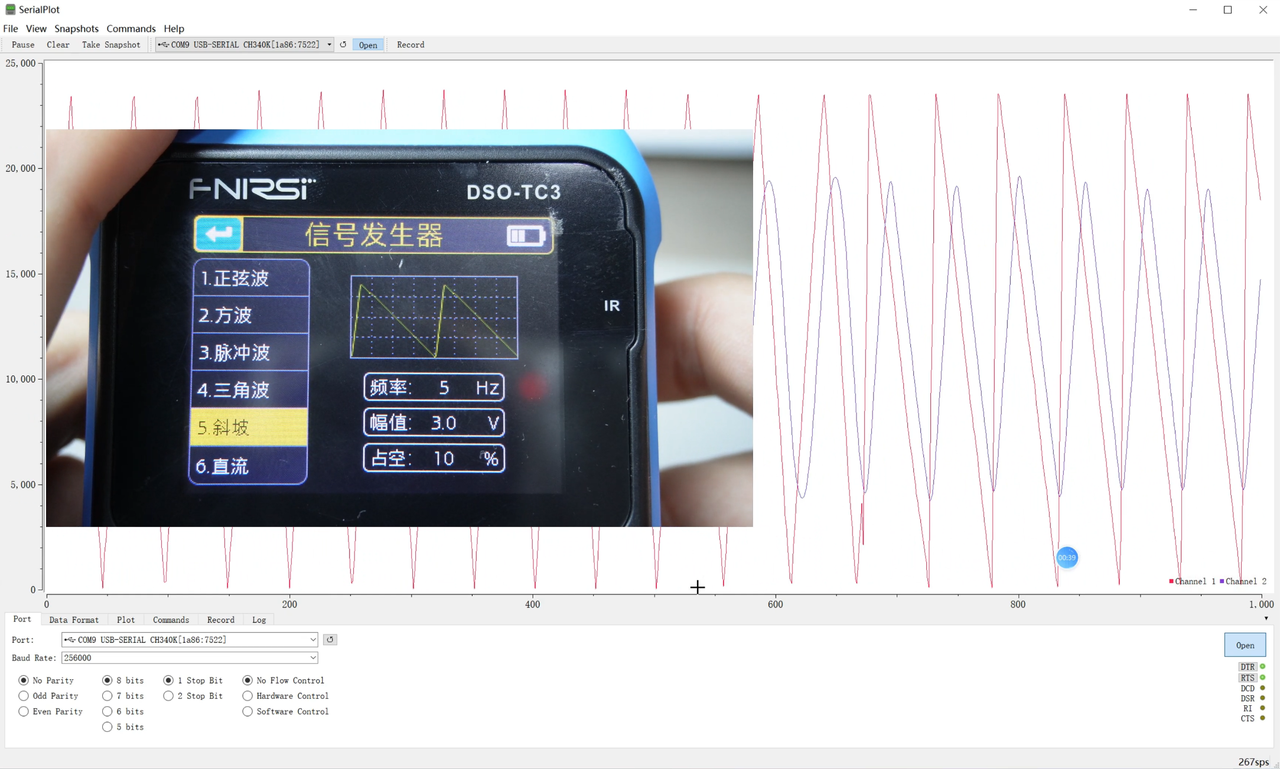1280x769 pixels.
Task: Enable Software Control flow option
Action: pos(286,712)
